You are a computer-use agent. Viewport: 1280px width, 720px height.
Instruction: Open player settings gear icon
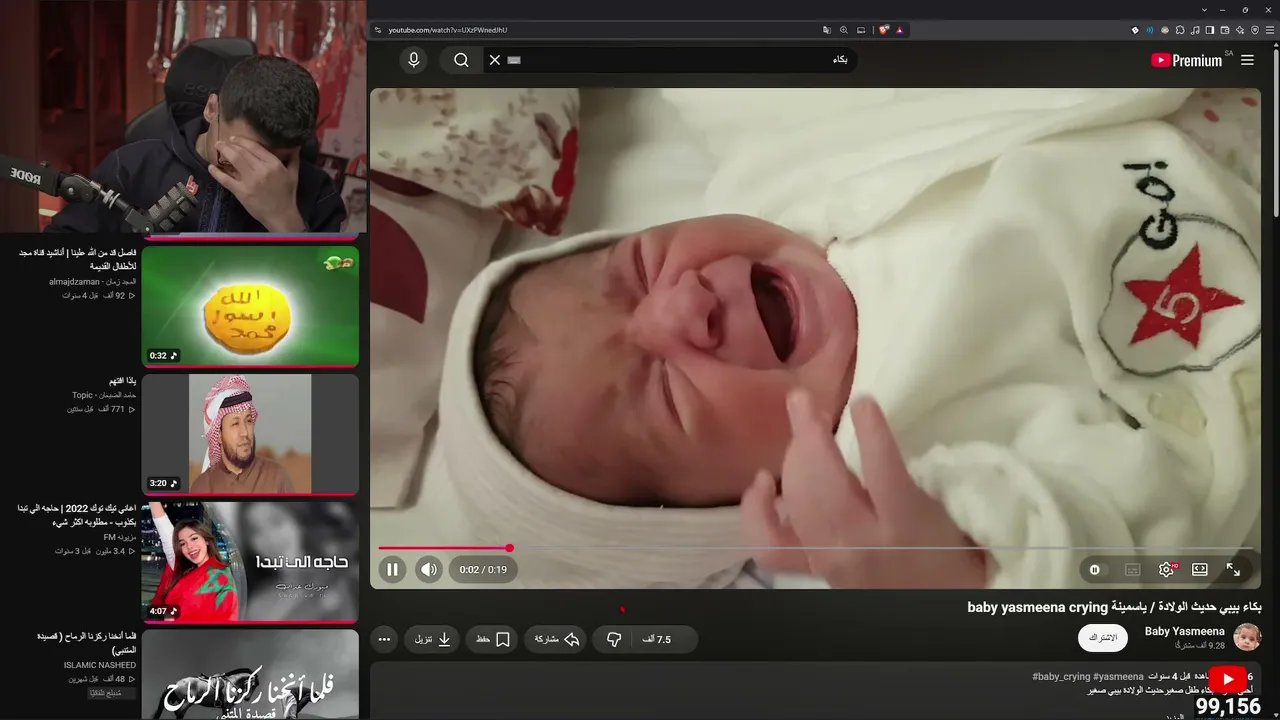pyautogui.click(x=1166, y=570)
